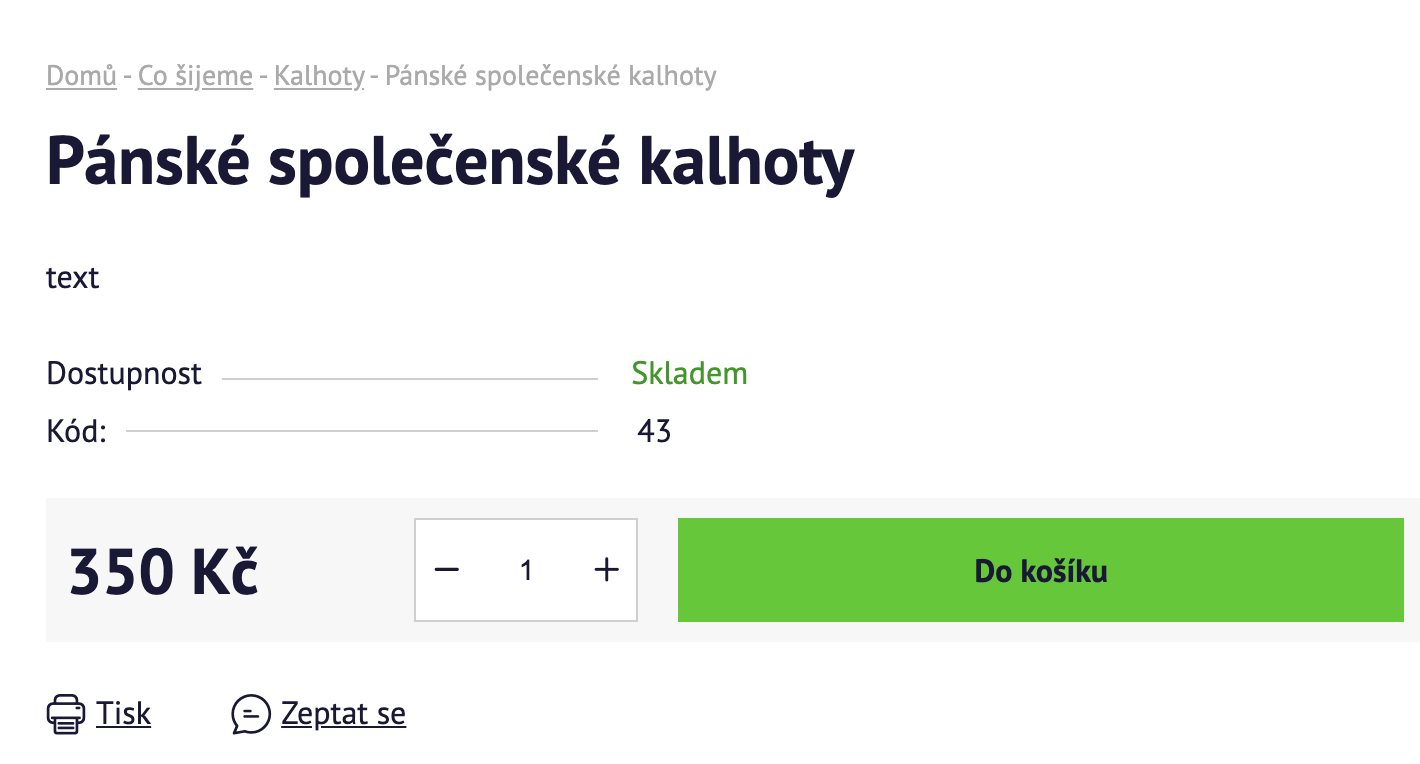Screen dimensions: 1420x764
Task: Click the printer icon beside Tisk
Action: tap(66, 714)
